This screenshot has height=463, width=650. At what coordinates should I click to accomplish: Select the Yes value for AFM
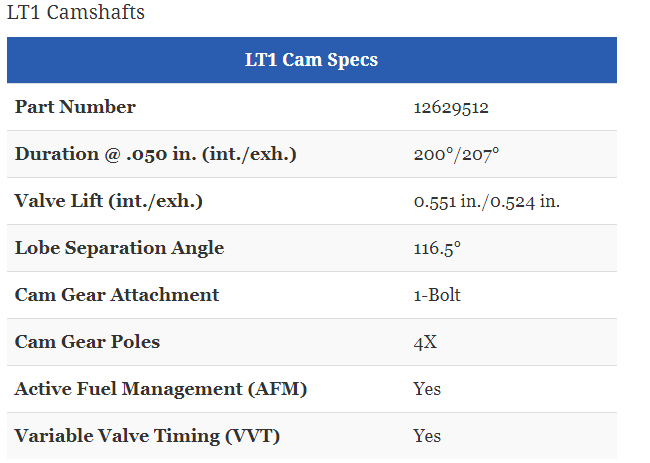(427, 390)
